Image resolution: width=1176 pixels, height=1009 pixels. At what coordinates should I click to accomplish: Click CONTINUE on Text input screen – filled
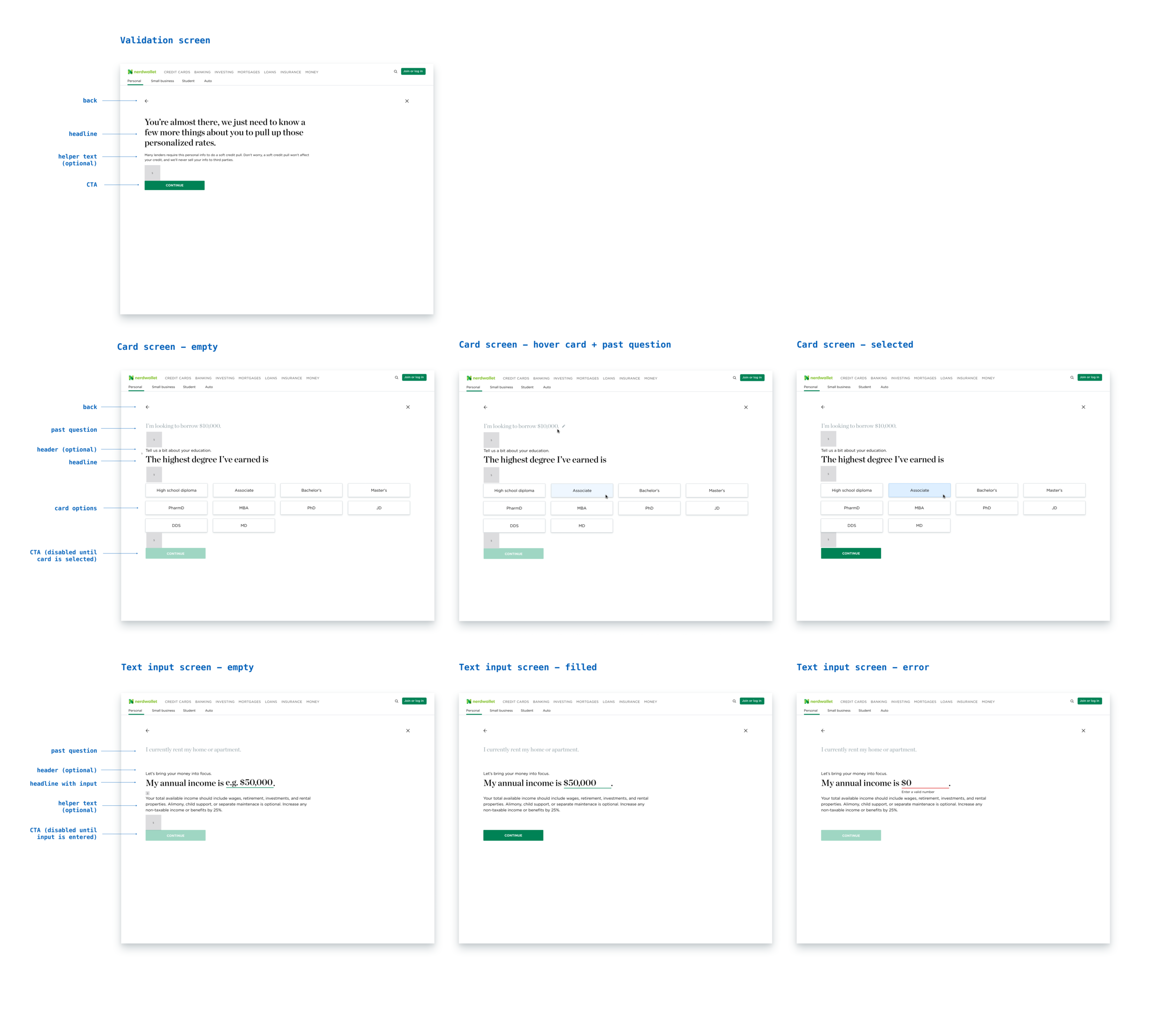(x=513, y=836)
